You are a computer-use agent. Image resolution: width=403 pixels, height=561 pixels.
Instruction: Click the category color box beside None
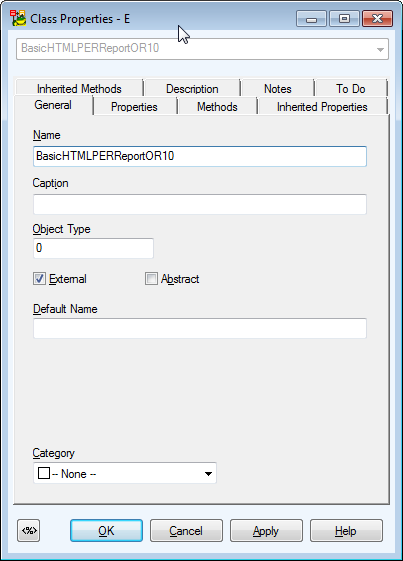click(44, 473)
